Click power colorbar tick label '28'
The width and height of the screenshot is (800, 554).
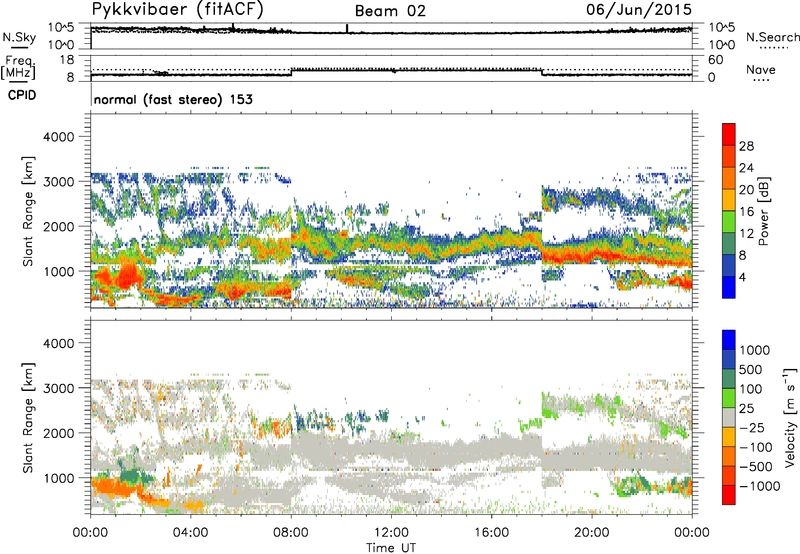click(746, 146)
